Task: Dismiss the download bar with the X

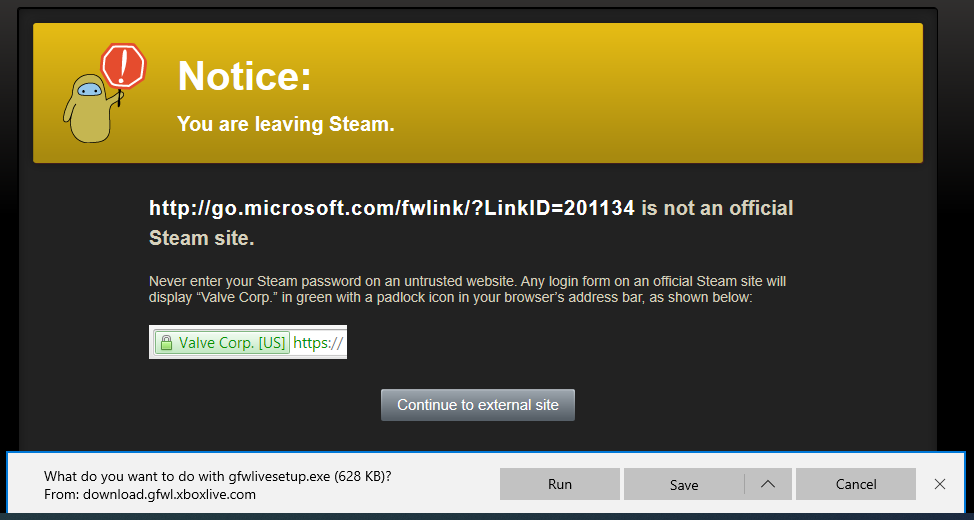Action: 939,484
